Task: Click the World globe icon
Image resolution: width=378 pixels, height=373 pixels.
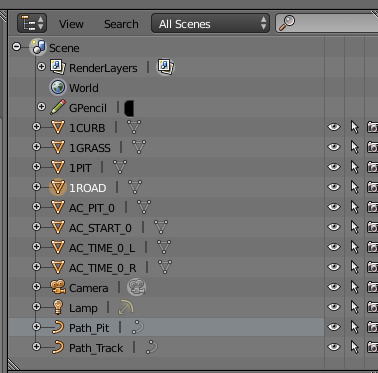Action: point(58,87)
